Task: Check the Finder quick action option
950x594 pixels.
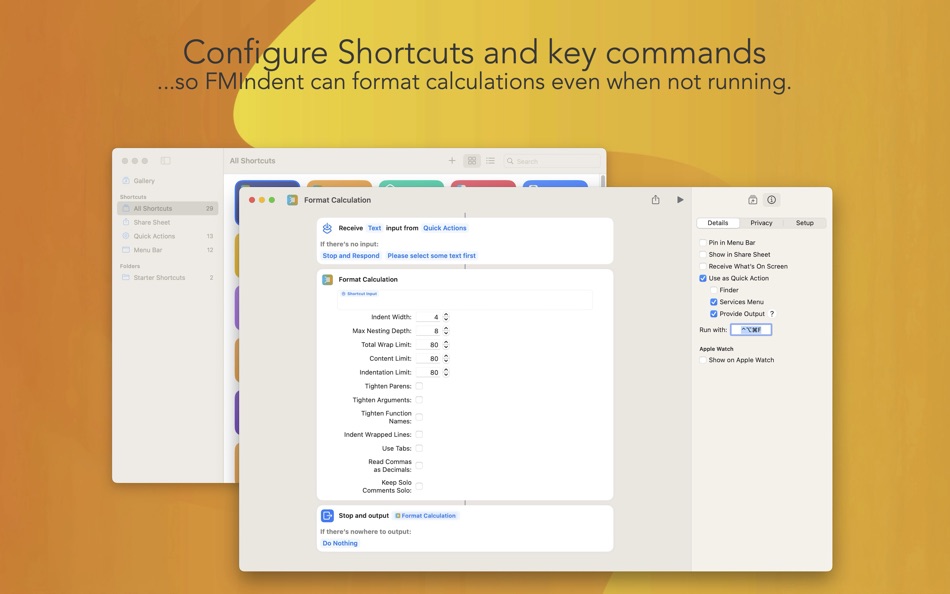Action: click(714, 290)
